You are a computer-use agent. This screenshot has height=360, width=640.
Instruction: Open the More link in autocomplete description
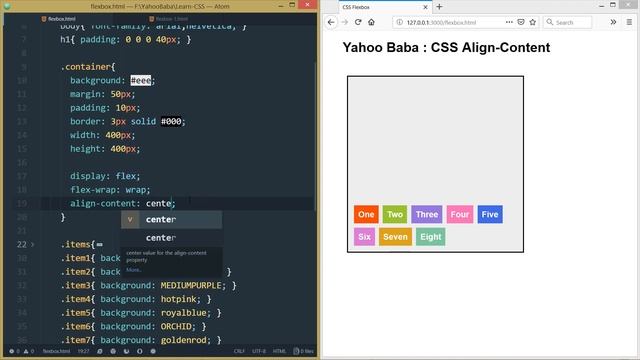tap(133, 270)
